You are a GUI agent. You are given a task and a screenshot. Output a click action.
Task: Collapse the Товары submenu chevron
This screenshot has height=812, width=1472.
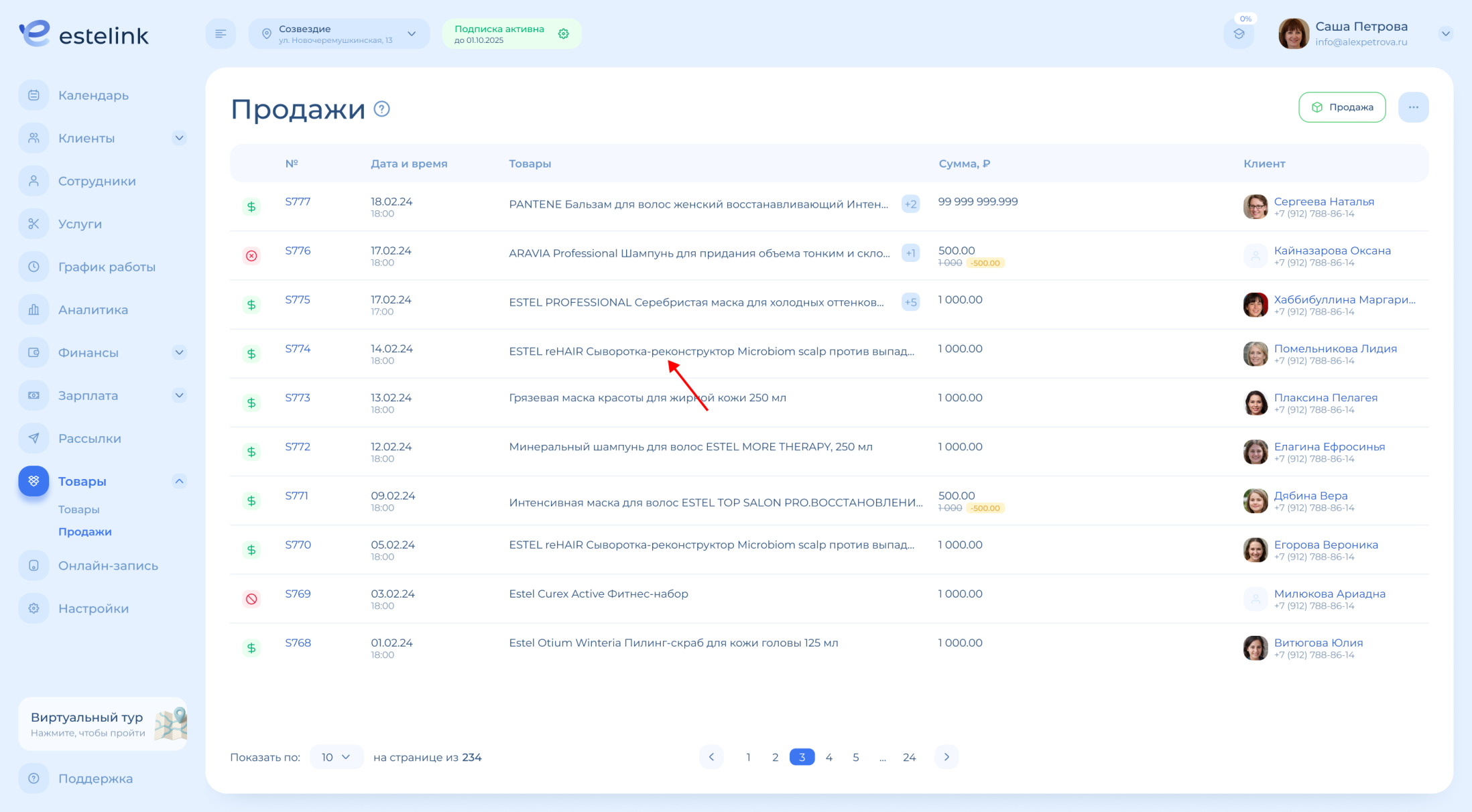click(179, 481)
